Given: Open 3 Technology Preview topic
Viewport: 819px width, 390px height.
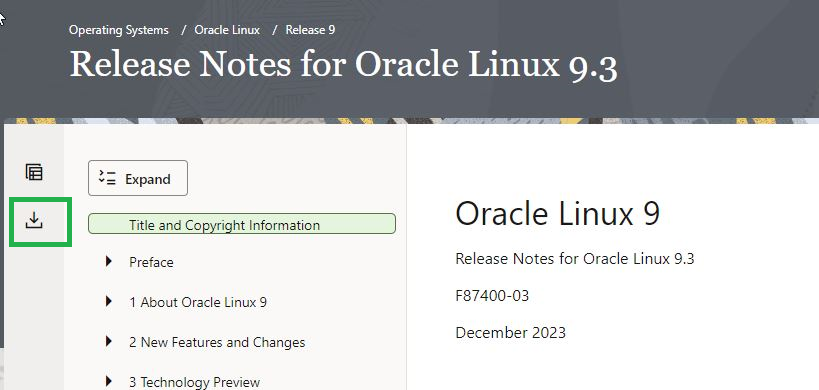Looking at the screenshot, I should [x=195, y=382].
